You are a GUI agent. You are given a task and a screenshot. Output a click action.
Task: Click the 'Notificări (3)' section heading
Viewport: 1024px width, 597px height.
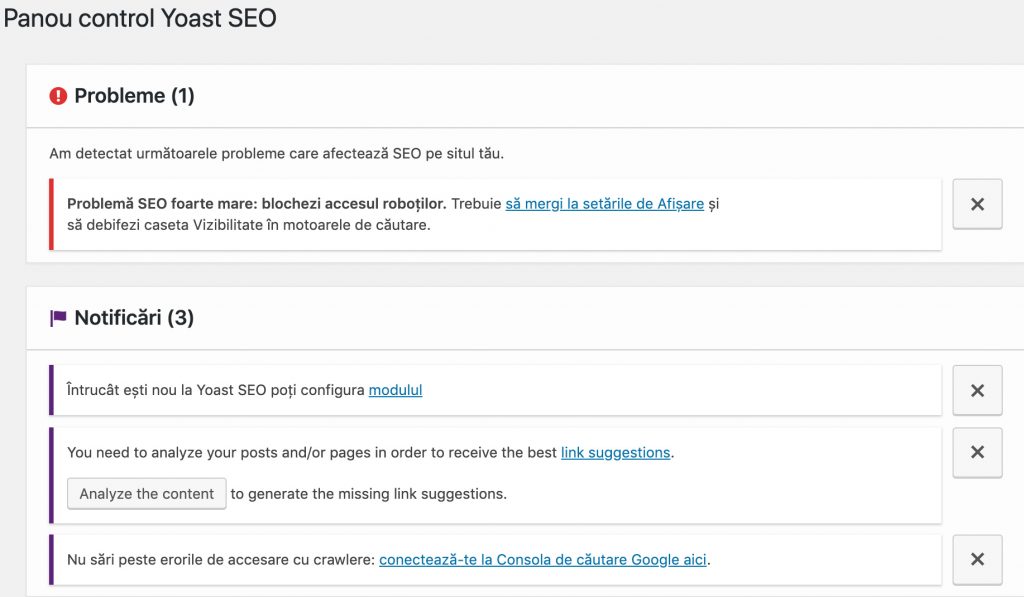[134, 318]
